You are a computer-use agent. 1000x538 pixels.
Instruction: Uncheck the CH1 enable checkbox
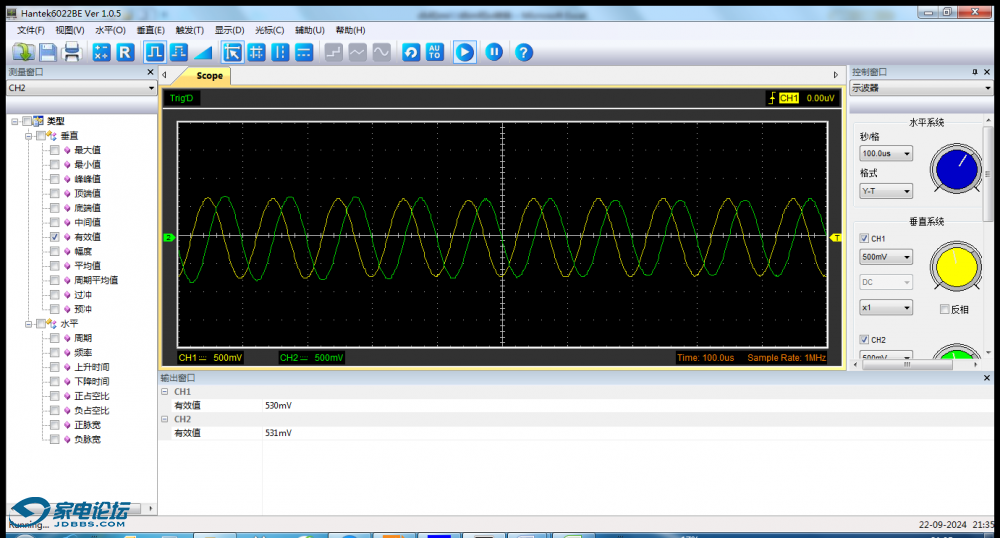pyautogui.click(x=864, y=238)
